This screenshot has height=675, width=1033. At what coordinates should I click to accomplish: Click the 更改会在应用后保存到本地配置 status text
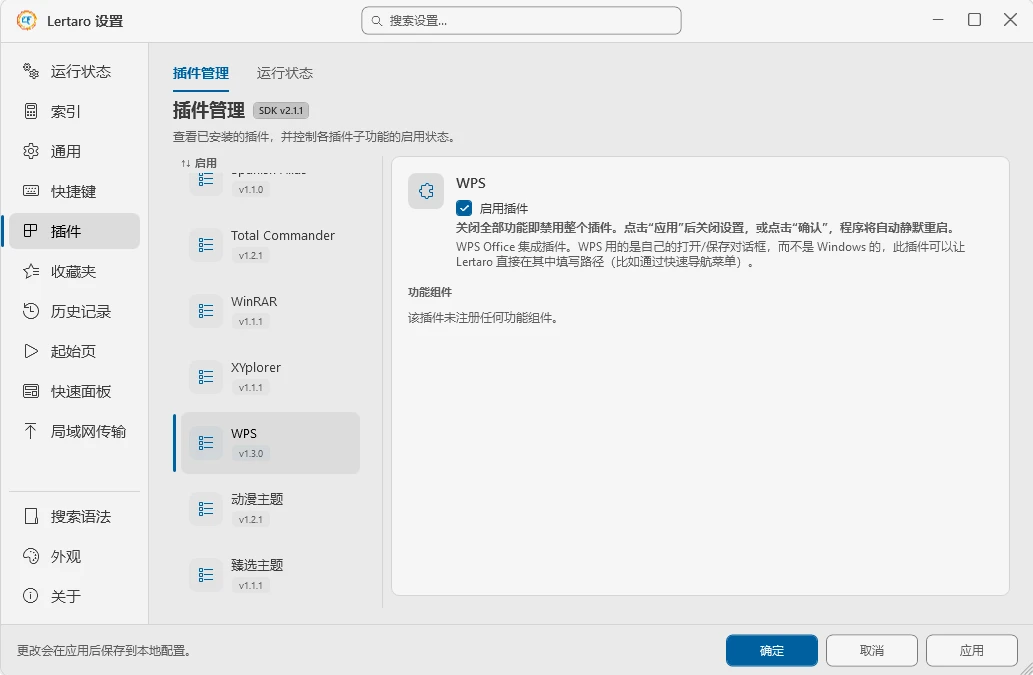(105, 651)
